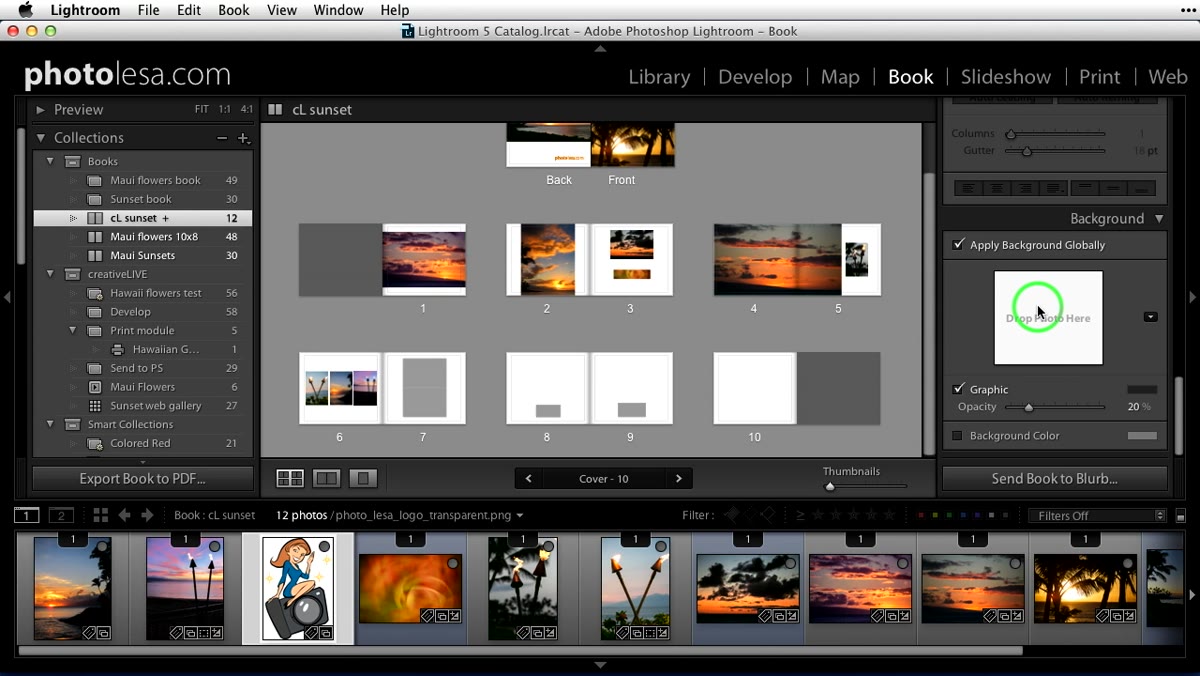
Task: Switch to spread view
Action: 326,479
